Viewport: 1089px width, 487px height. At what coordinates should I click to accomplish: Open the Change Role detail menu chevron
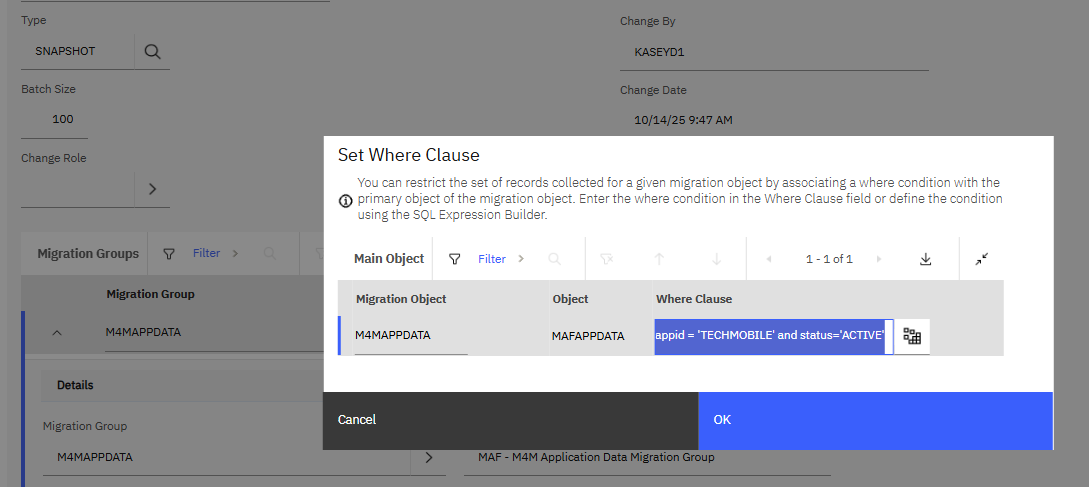coord(152,189)
